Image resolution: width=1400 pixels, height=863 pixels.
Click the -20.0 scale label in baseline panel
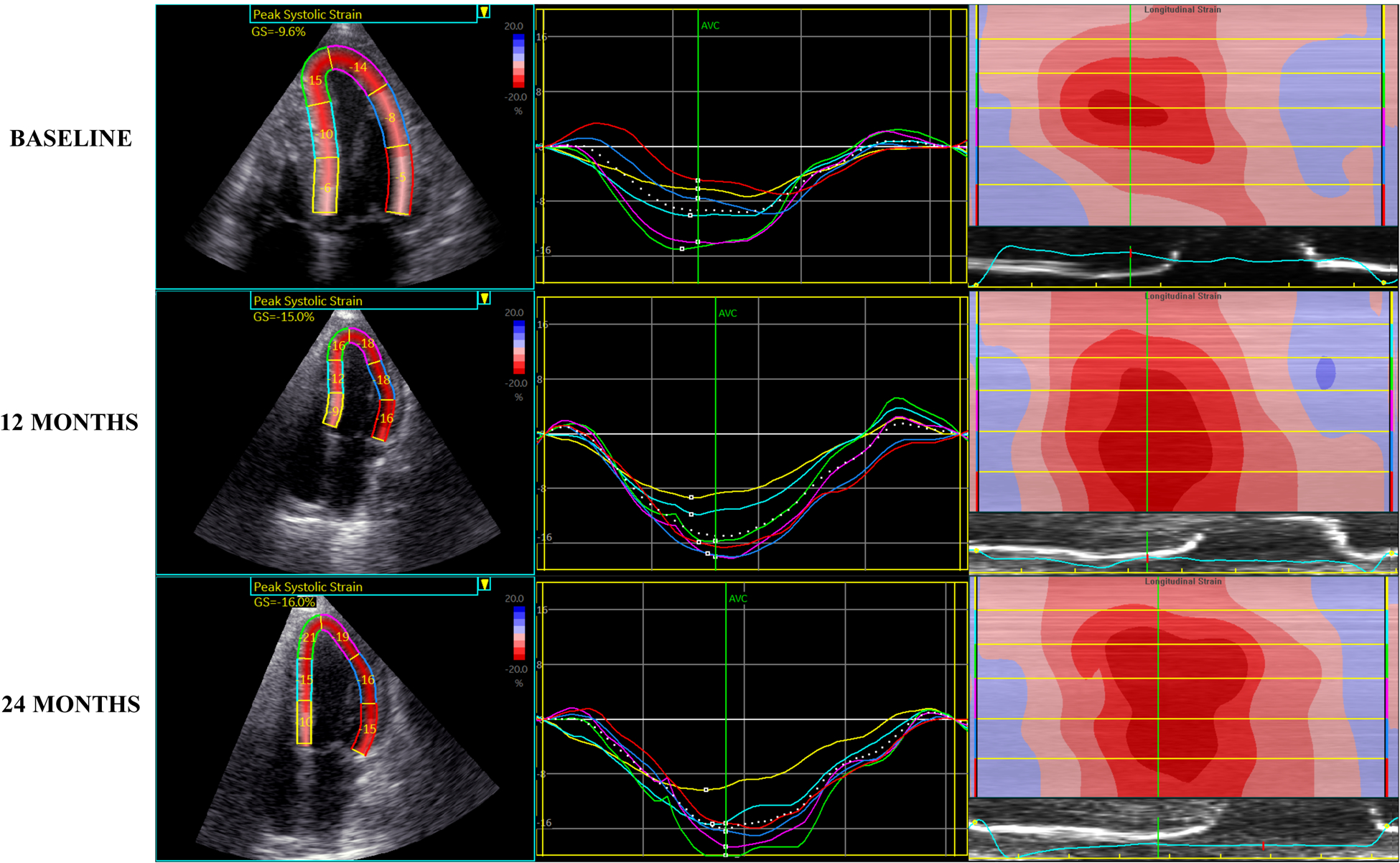click(x=515, y=98)
